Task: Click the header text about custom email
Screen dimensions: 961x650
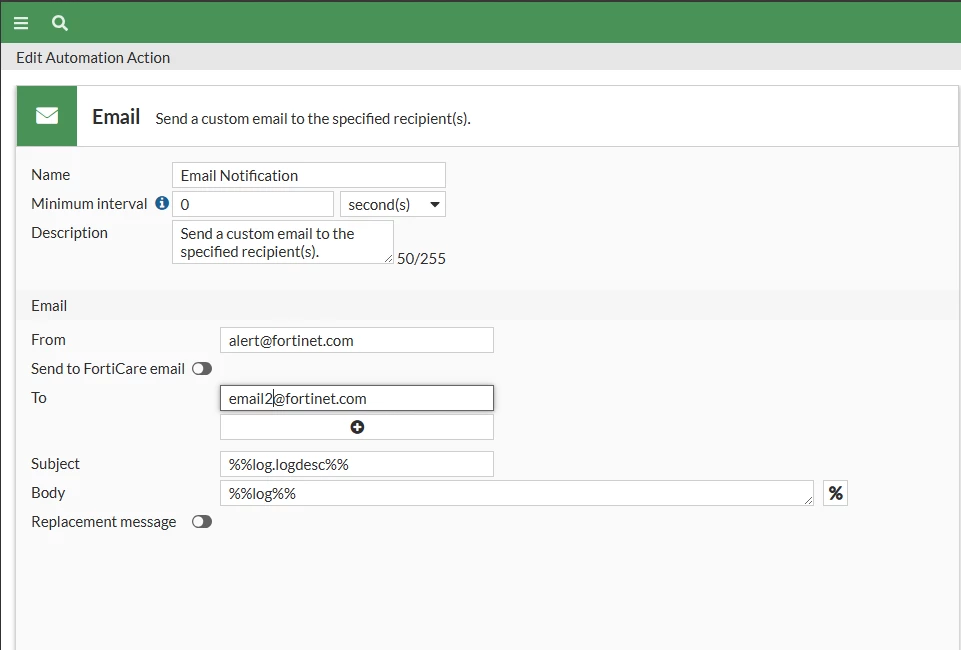Action: (x=313, y=119)
